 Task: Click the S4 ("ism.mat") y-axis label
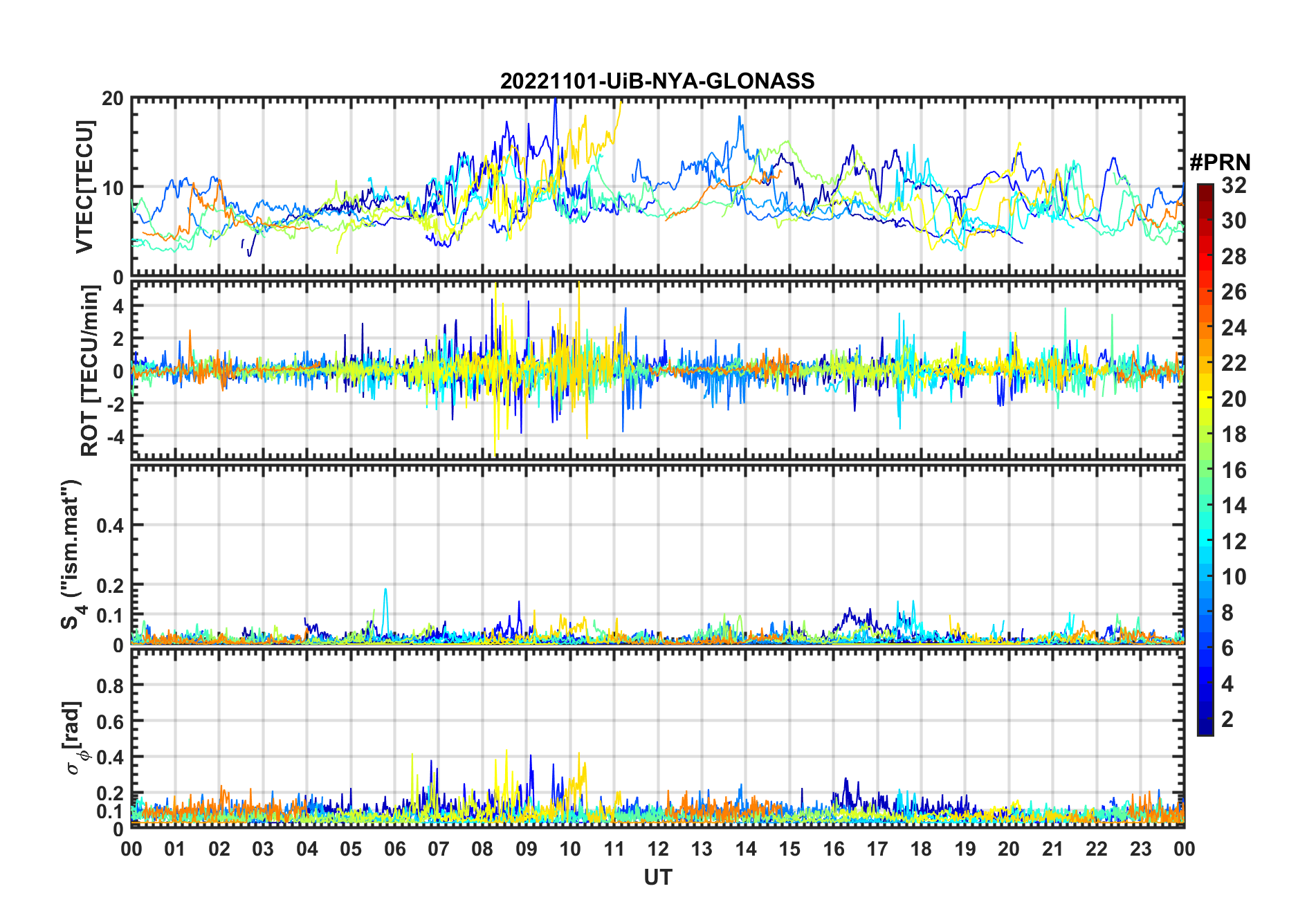coord(72,554)
